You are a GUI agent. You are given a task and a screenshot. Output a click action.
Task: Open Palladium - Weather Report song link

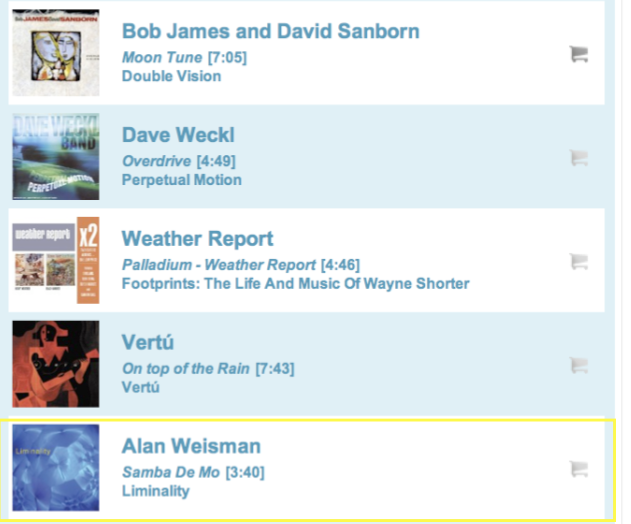(218, 265)
